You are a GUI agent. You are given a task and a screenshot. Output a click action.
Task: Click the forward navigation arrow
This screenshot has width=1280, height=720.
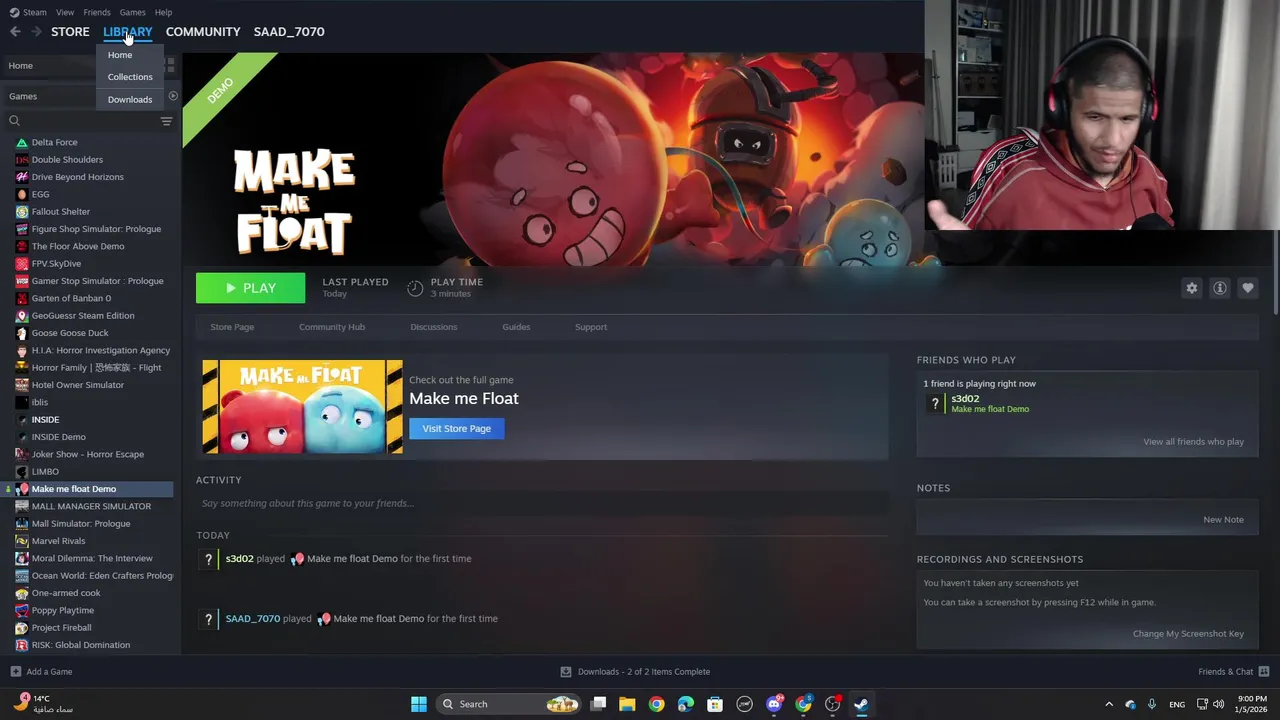(x=36, y=32)
